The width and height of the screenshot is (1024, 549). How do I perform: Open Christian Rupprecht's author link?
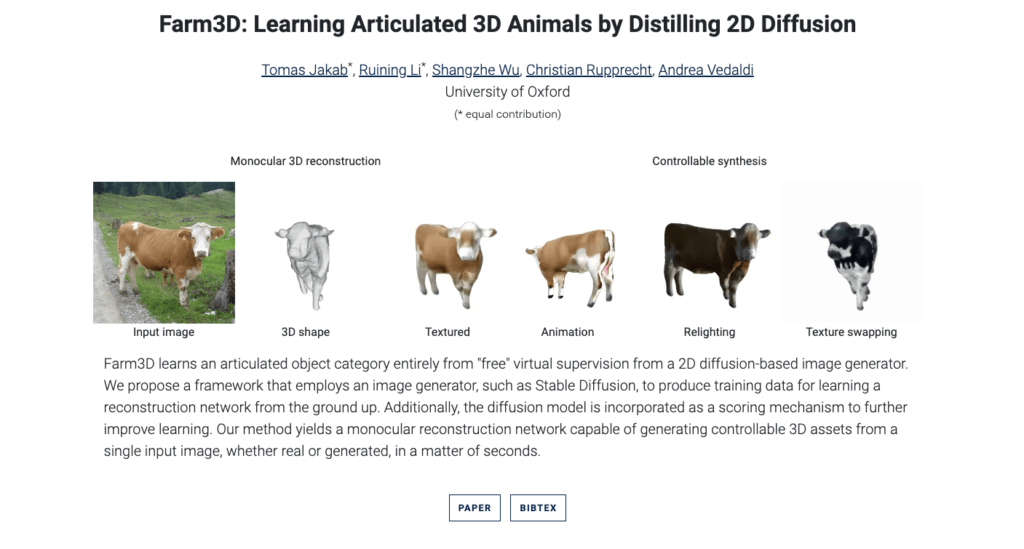[588, 70]
